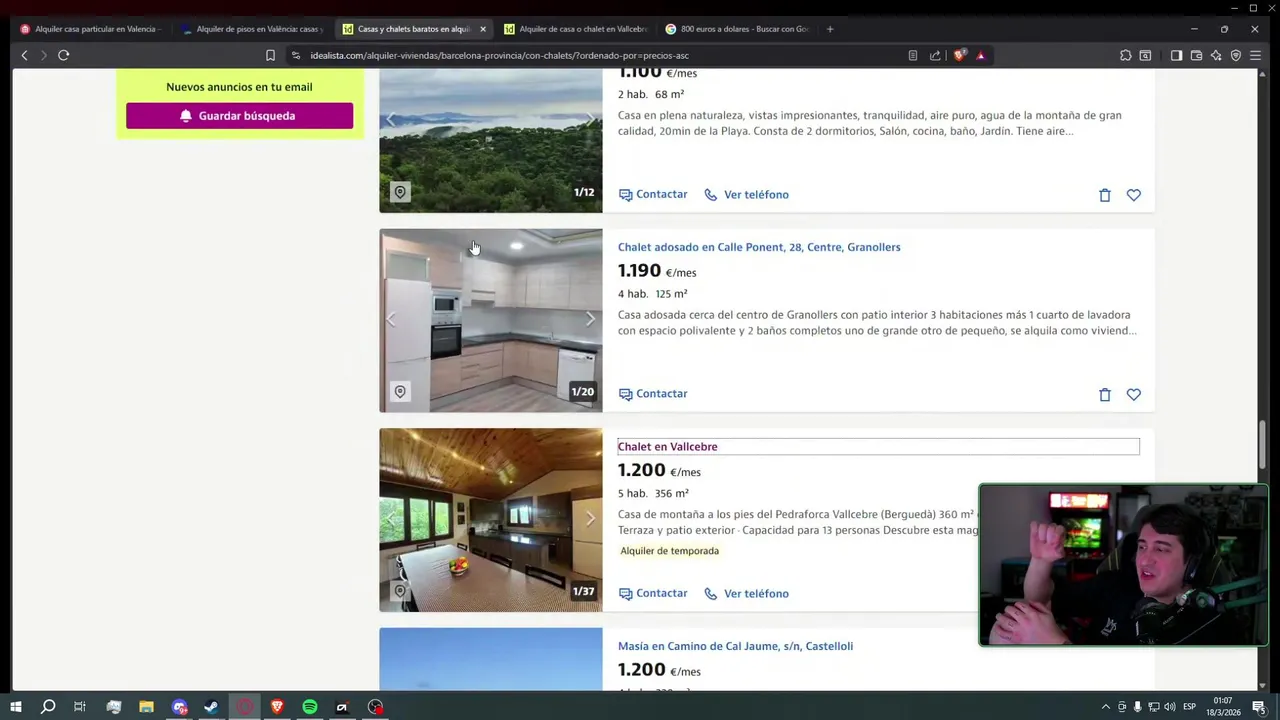This screenshot has height=720, width=1280.
Task: Open the volume control in system tray
Action: (x=1170, y=707)
